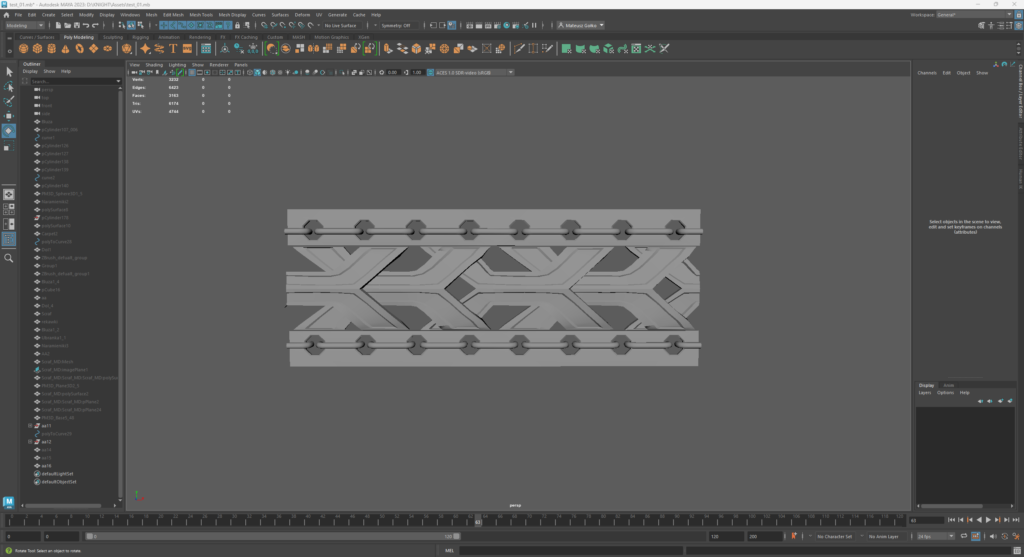Open the Deform menu
Viewport: 1024px width, 557px height.
[302, 14]
